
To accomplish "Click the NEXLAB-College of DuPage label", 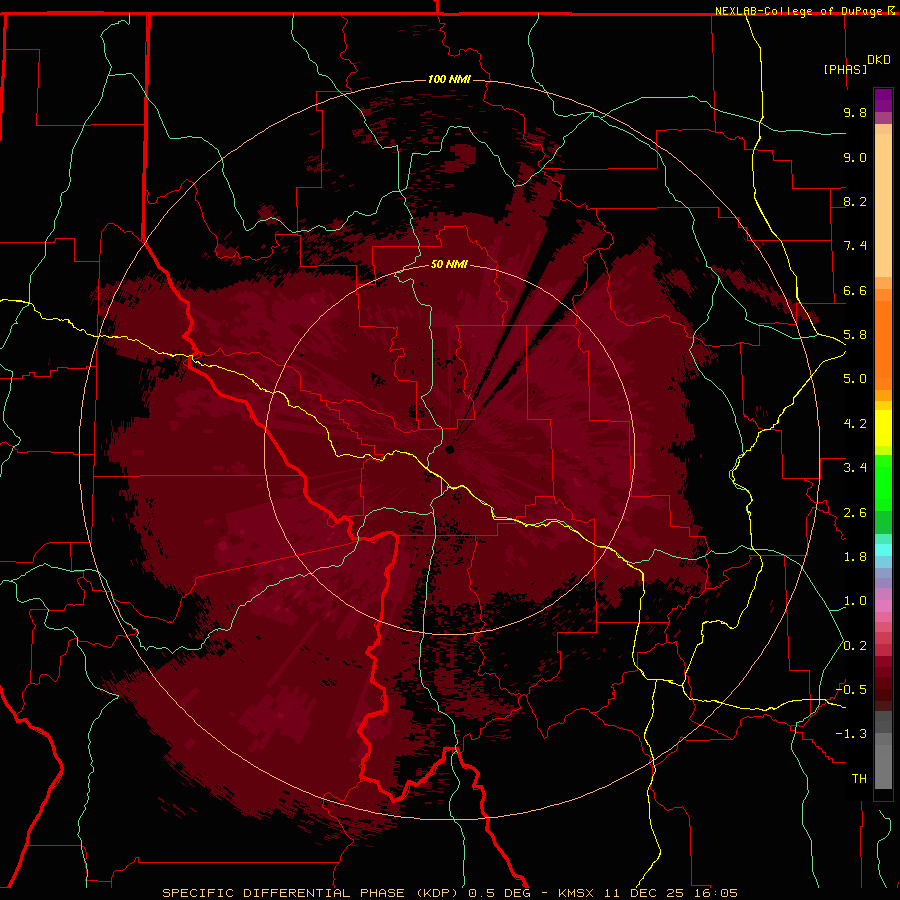I will point(801,11).
